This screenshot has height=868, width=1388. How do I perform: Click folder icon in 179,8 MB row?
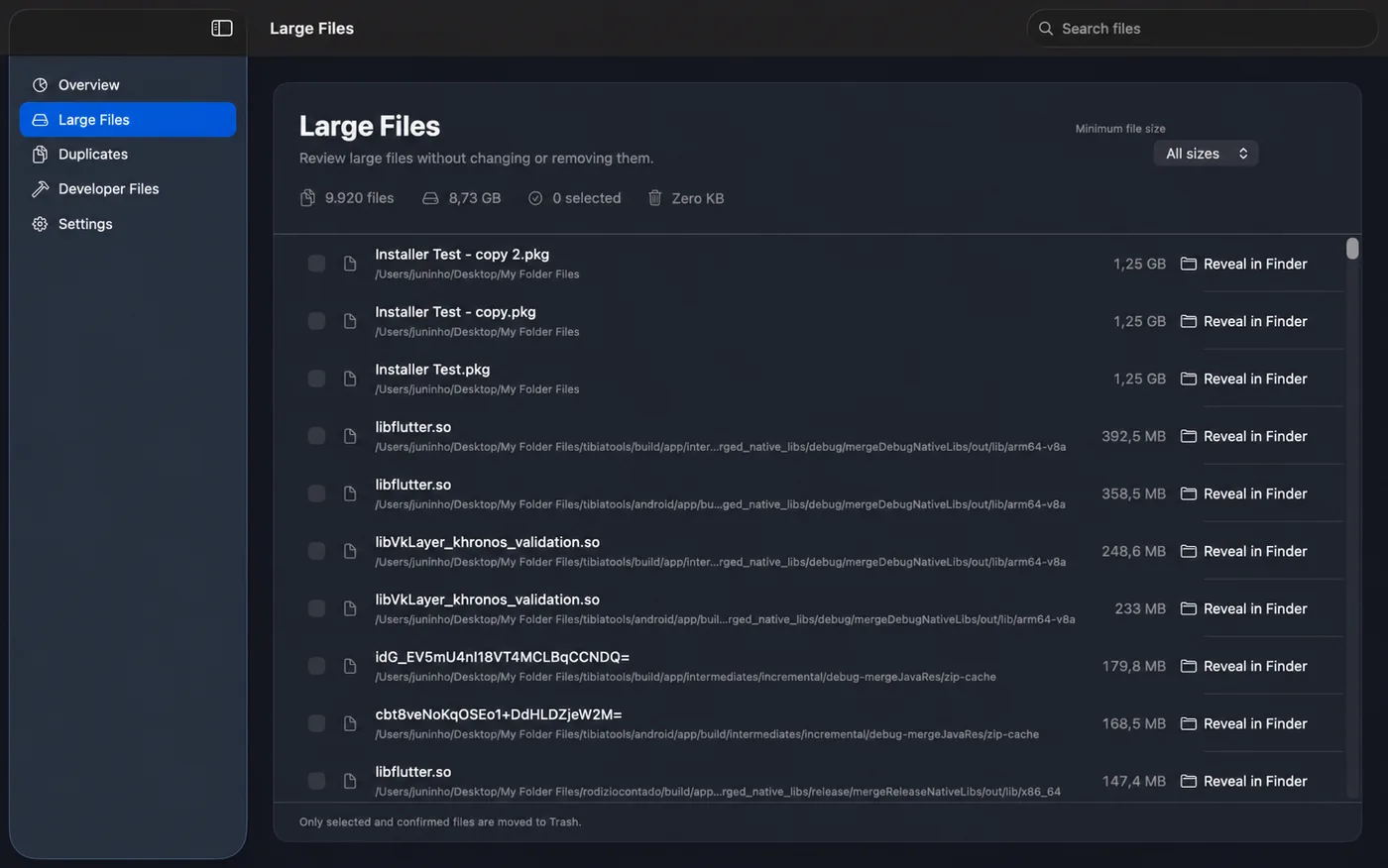tap(1188, 666)
